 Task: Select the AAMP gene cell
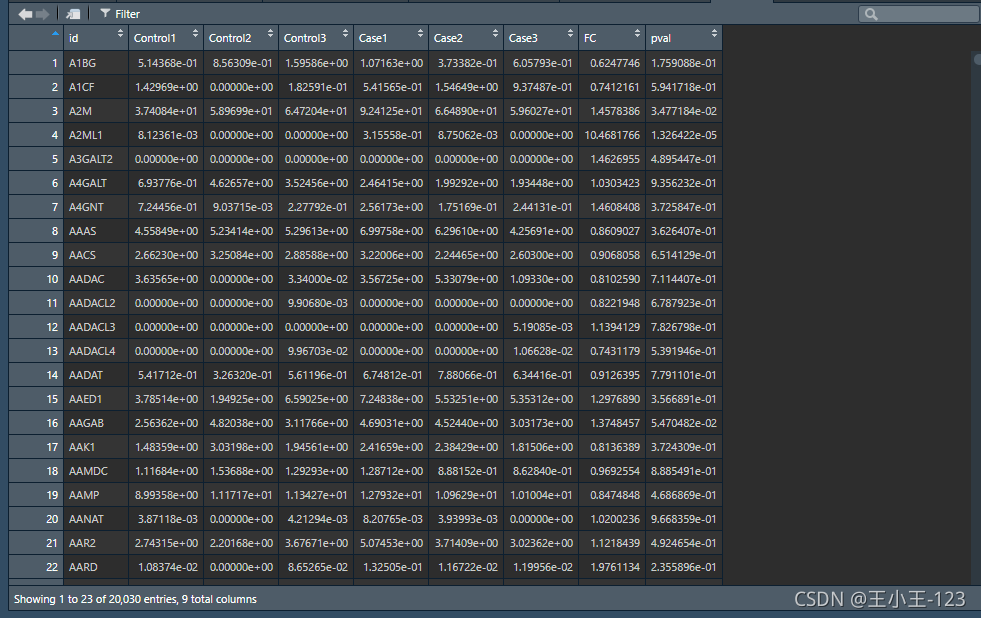click(96, 495)
